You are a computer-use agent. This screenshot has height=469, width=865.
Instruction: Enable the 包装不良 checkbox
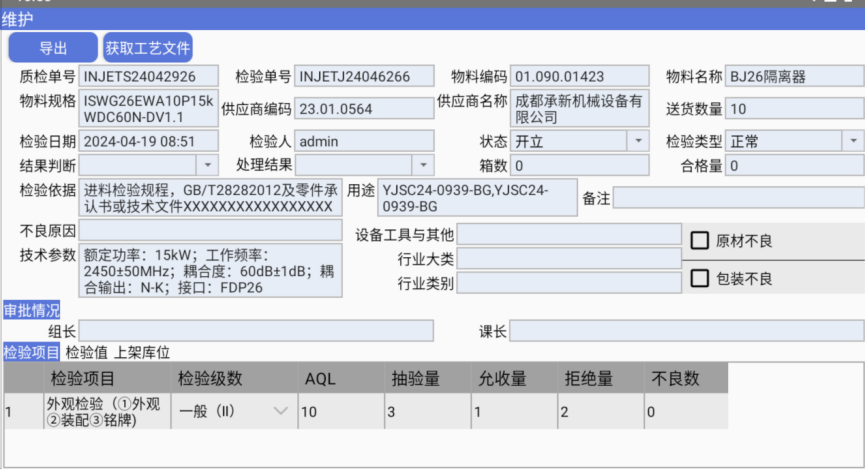click(699, 278)
